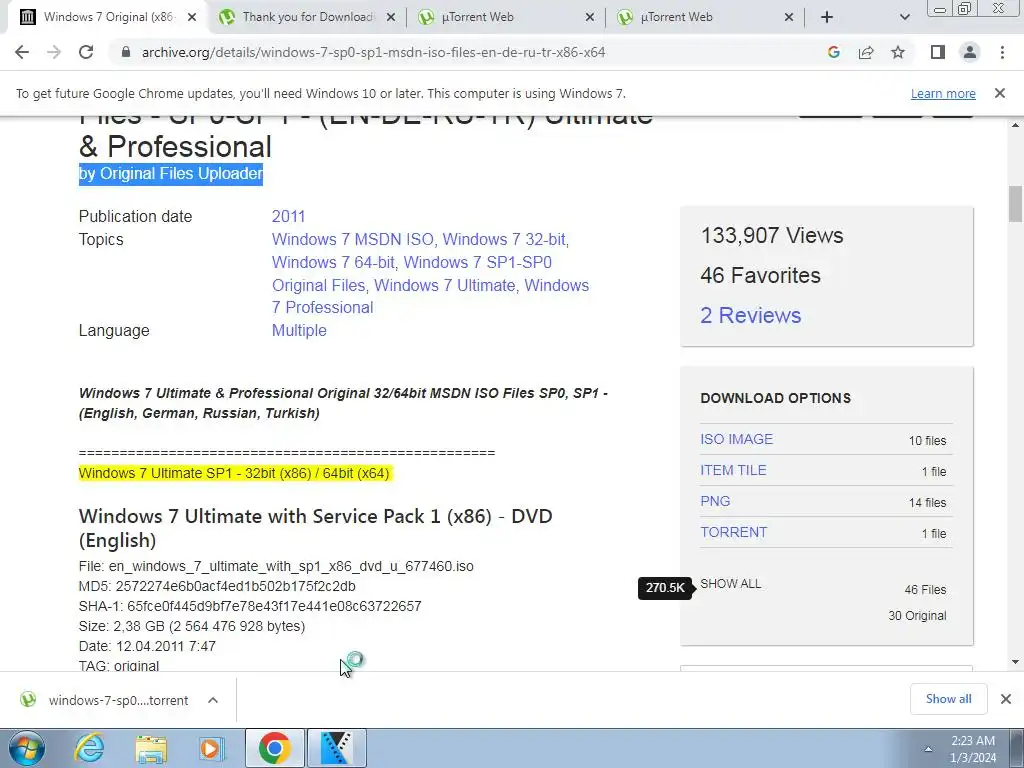Viewport: 1024px width, 768px height.
Task: Share this page using the share icon
Action: click(866, 52)
